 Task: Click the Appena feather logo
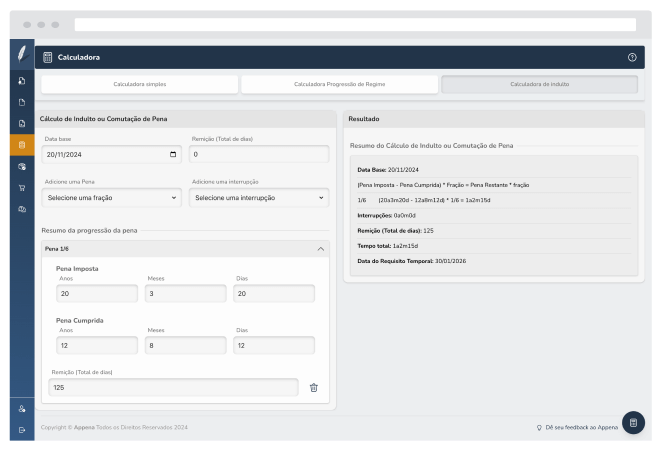(x=21, y=54)
